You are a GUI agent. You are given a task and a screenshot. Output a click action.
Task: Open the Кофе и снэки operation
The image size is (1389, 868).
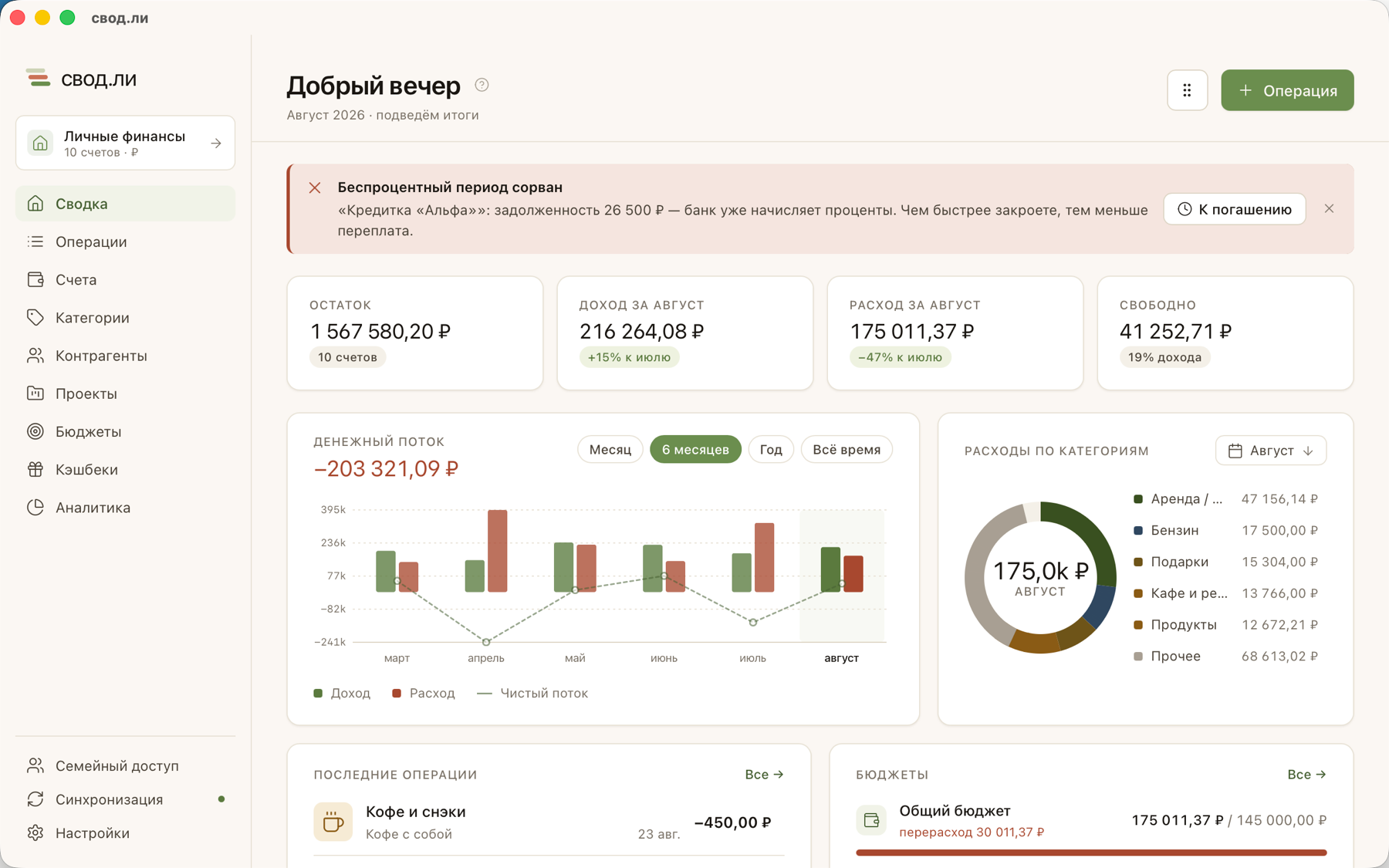click(549, 822)
